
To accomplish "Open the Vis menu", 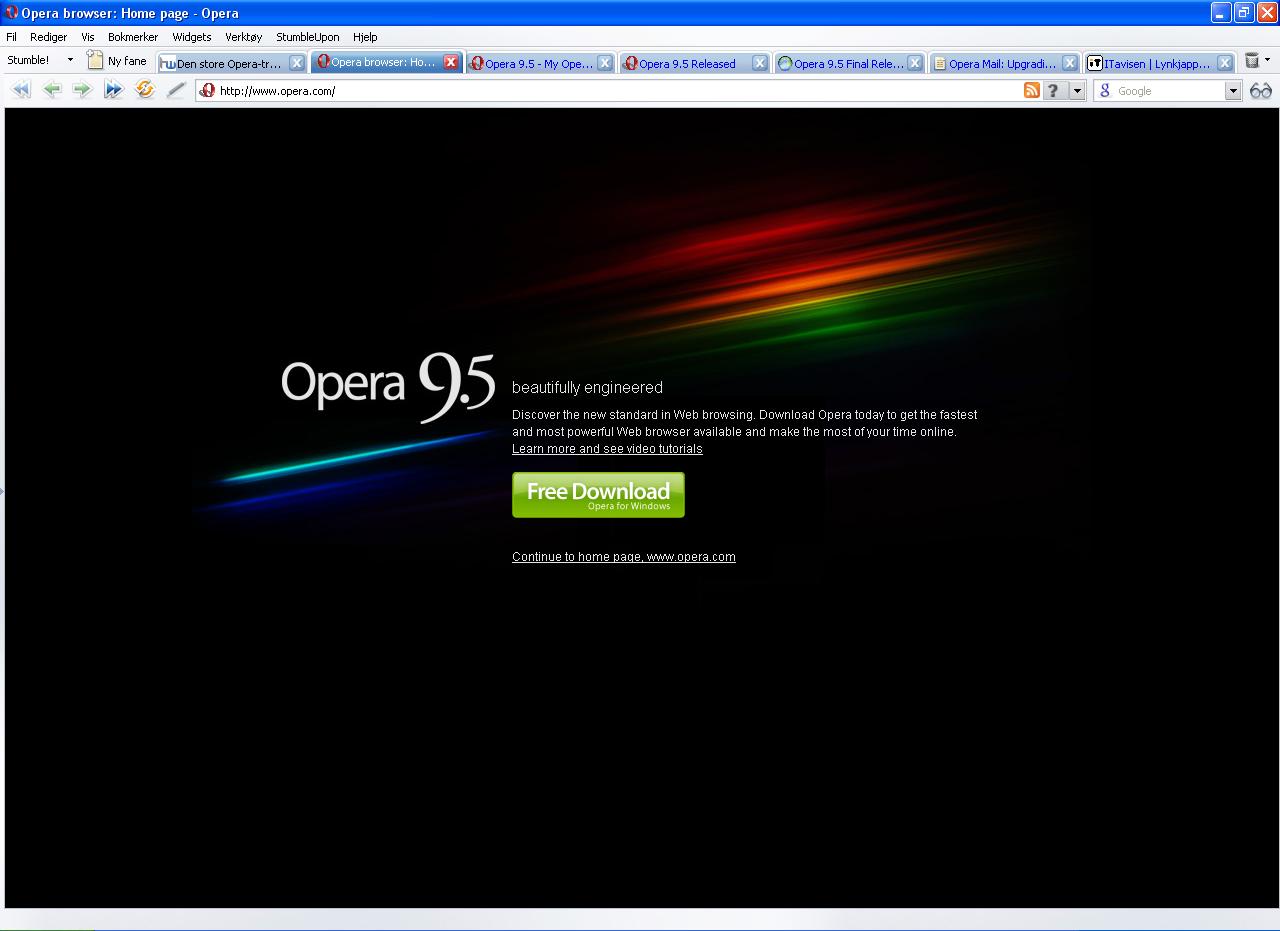I will click(88, 37).
